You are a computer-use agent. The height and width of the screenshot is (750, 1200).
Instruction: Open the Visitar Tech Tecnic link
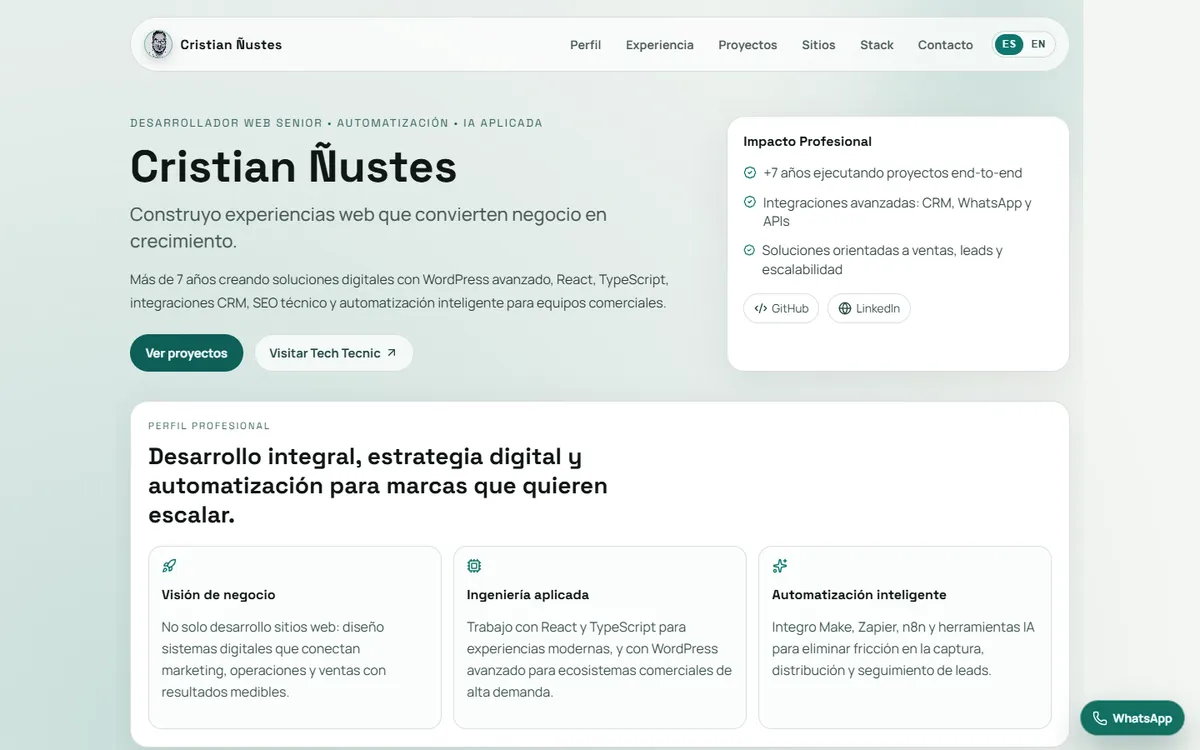(333, 353)
